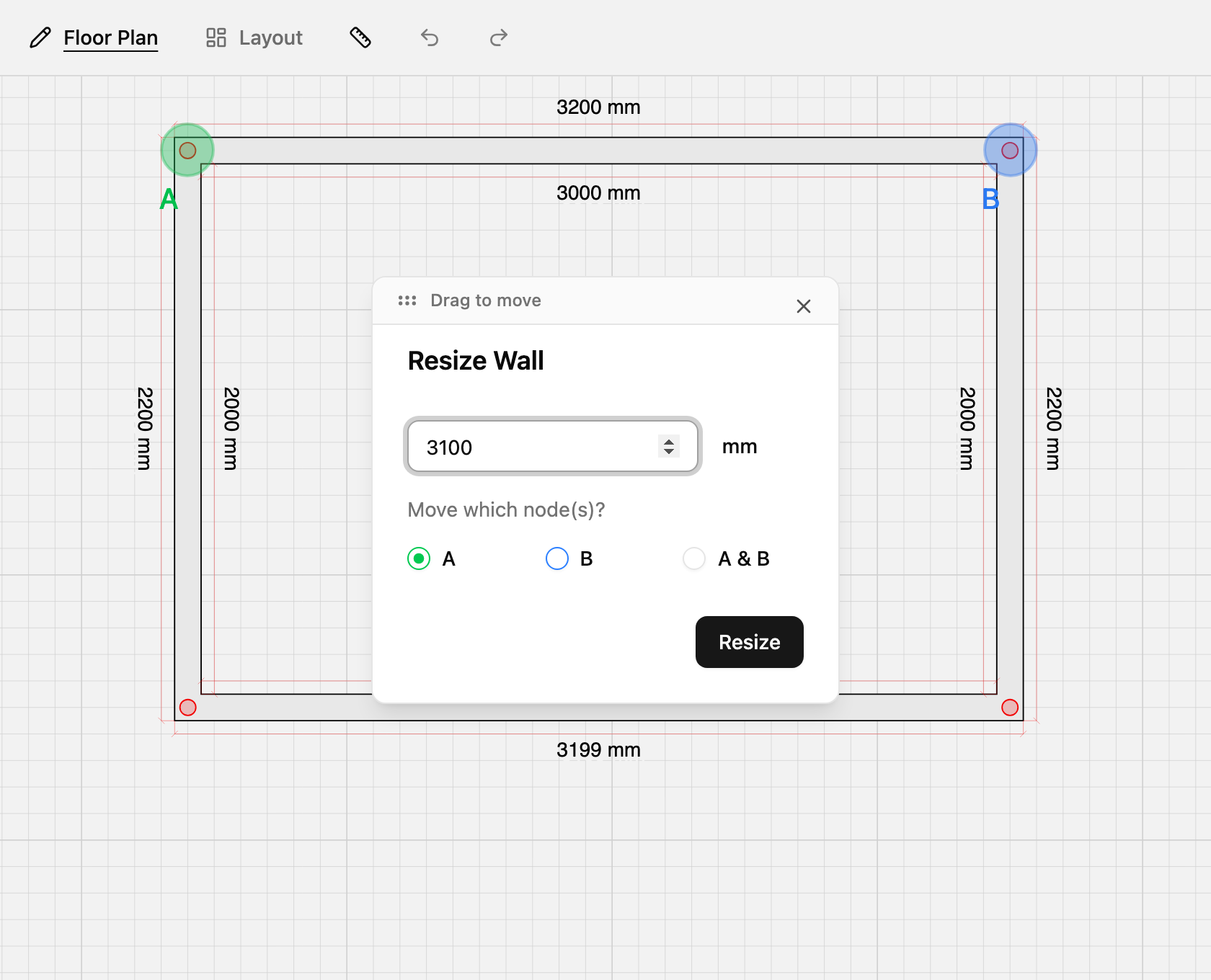This screenshot has height=980, width=1211.
Task: Click the 3000 mm inner dimension label
Action: [598, 193]
